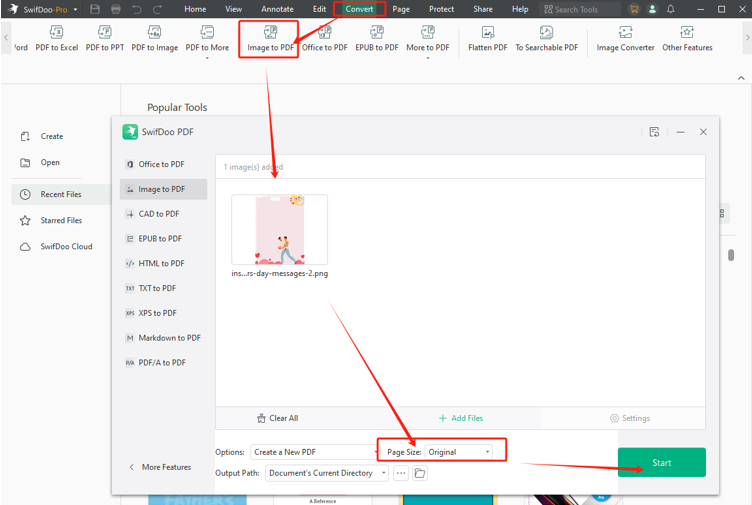The height and width of the screenshot is (505, 752).
Task: Click Clear All button
Action: 278,418
